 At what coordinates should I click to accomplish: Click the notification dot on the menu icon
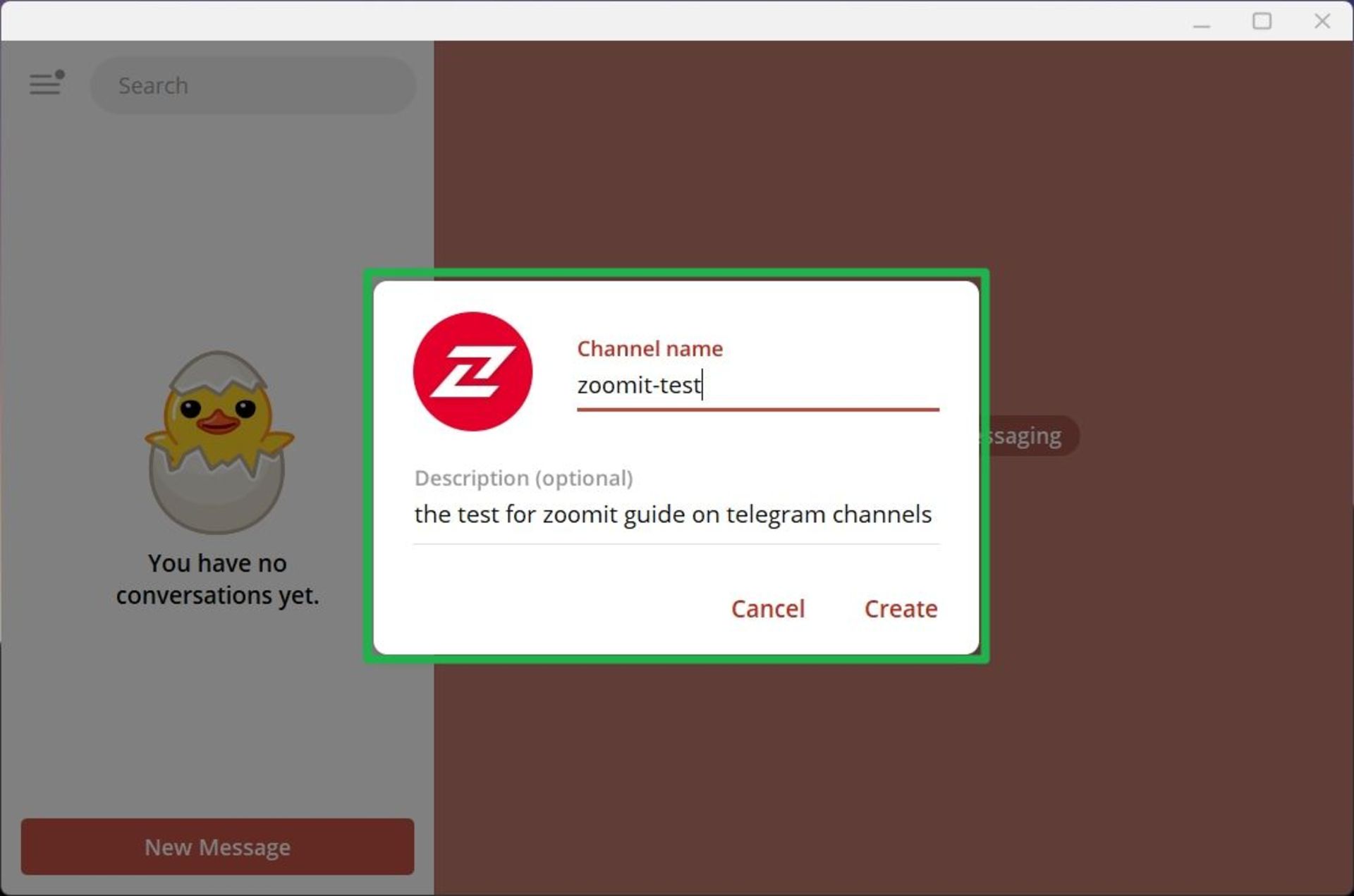point(60,74)
